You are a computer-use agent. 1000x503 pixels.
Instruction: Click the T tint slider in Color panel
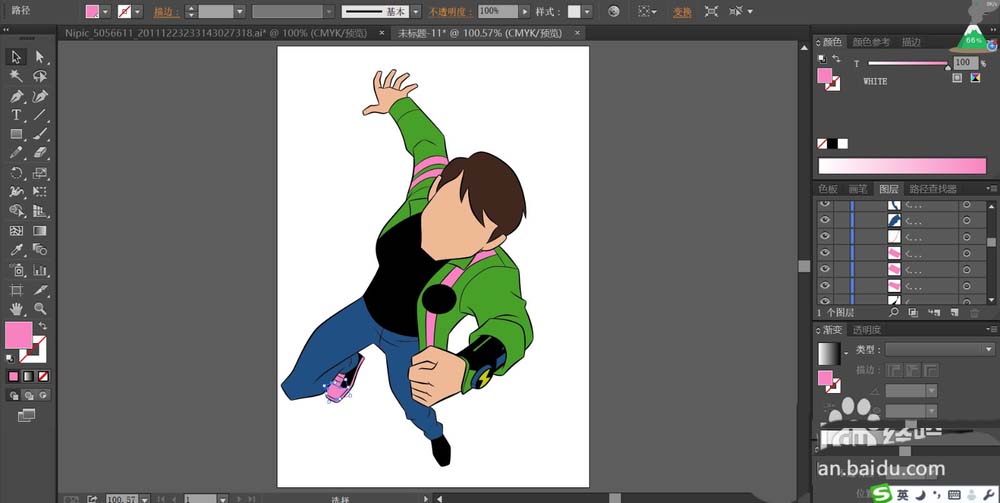[908, 63]
